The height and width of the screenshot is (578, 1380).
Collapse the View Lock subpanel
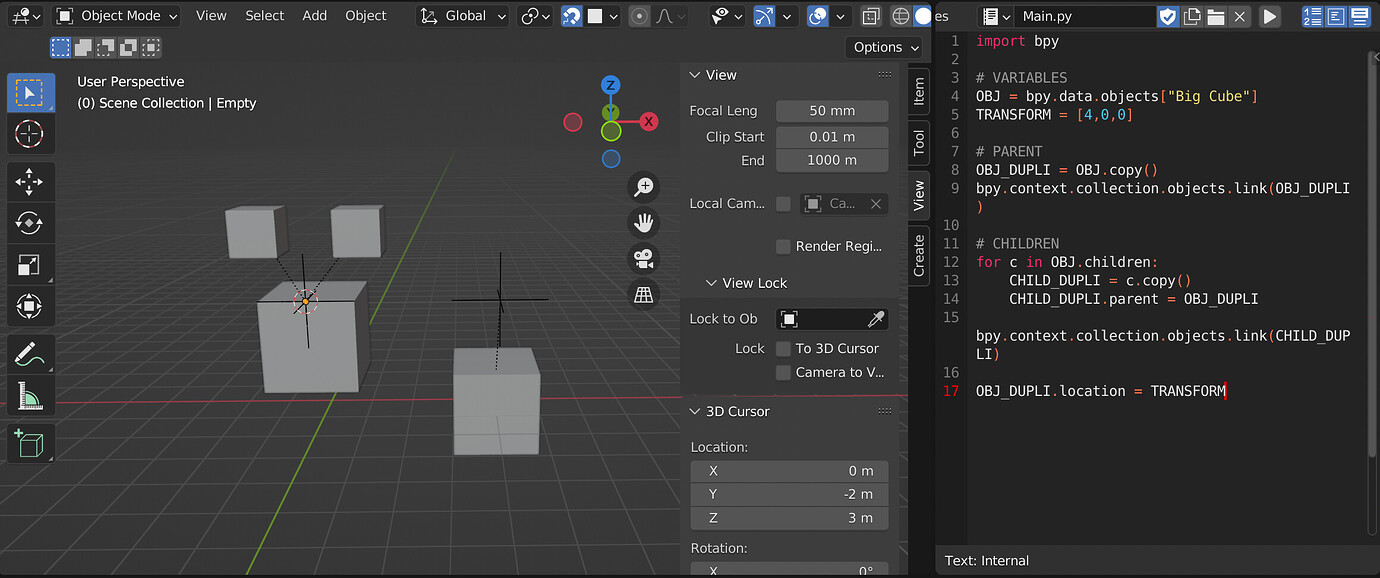[712, 283]
